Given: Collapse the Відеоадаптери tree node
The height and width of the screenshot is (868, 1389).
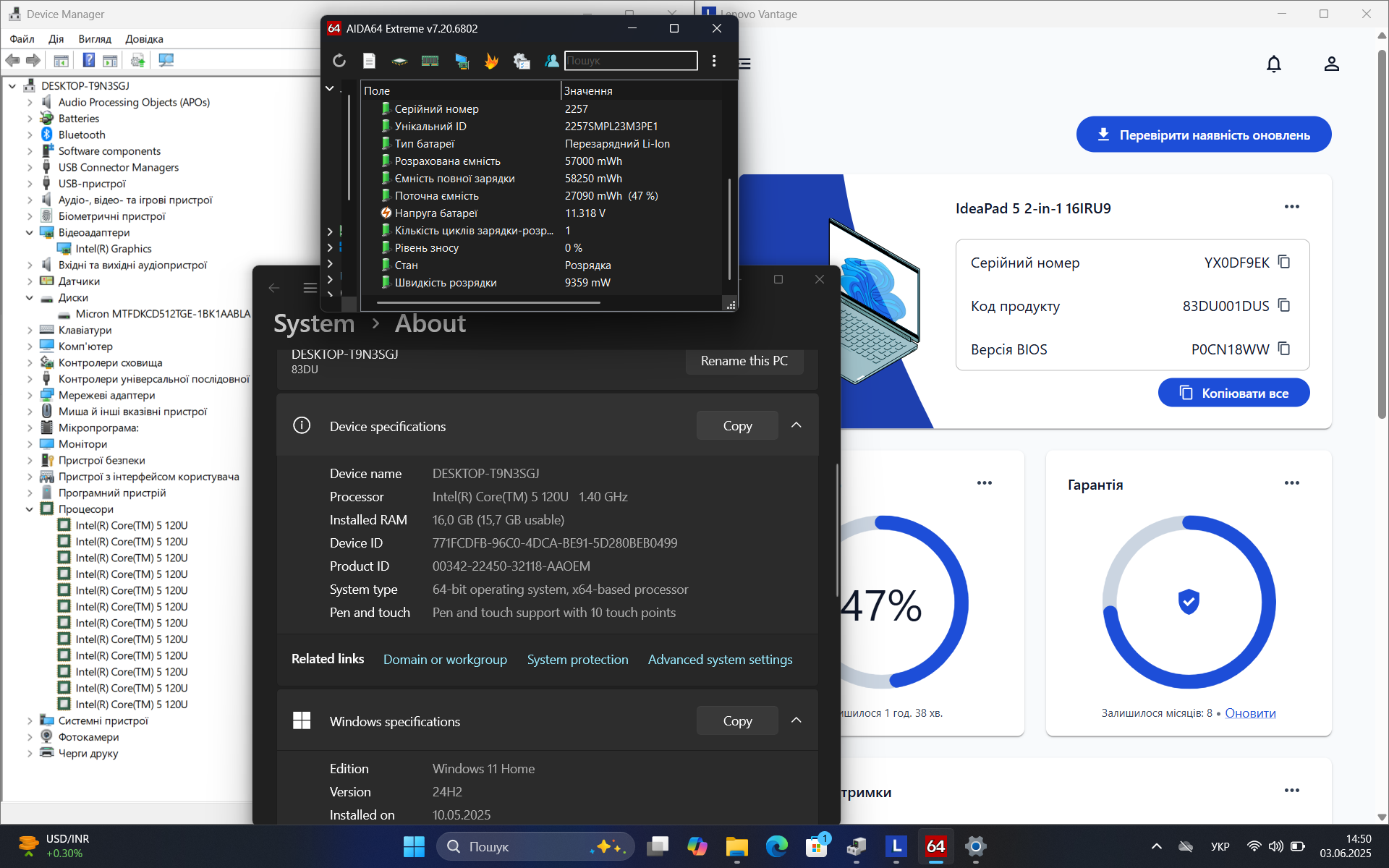Looking at the screenshot, I should [x=30, y=233].
